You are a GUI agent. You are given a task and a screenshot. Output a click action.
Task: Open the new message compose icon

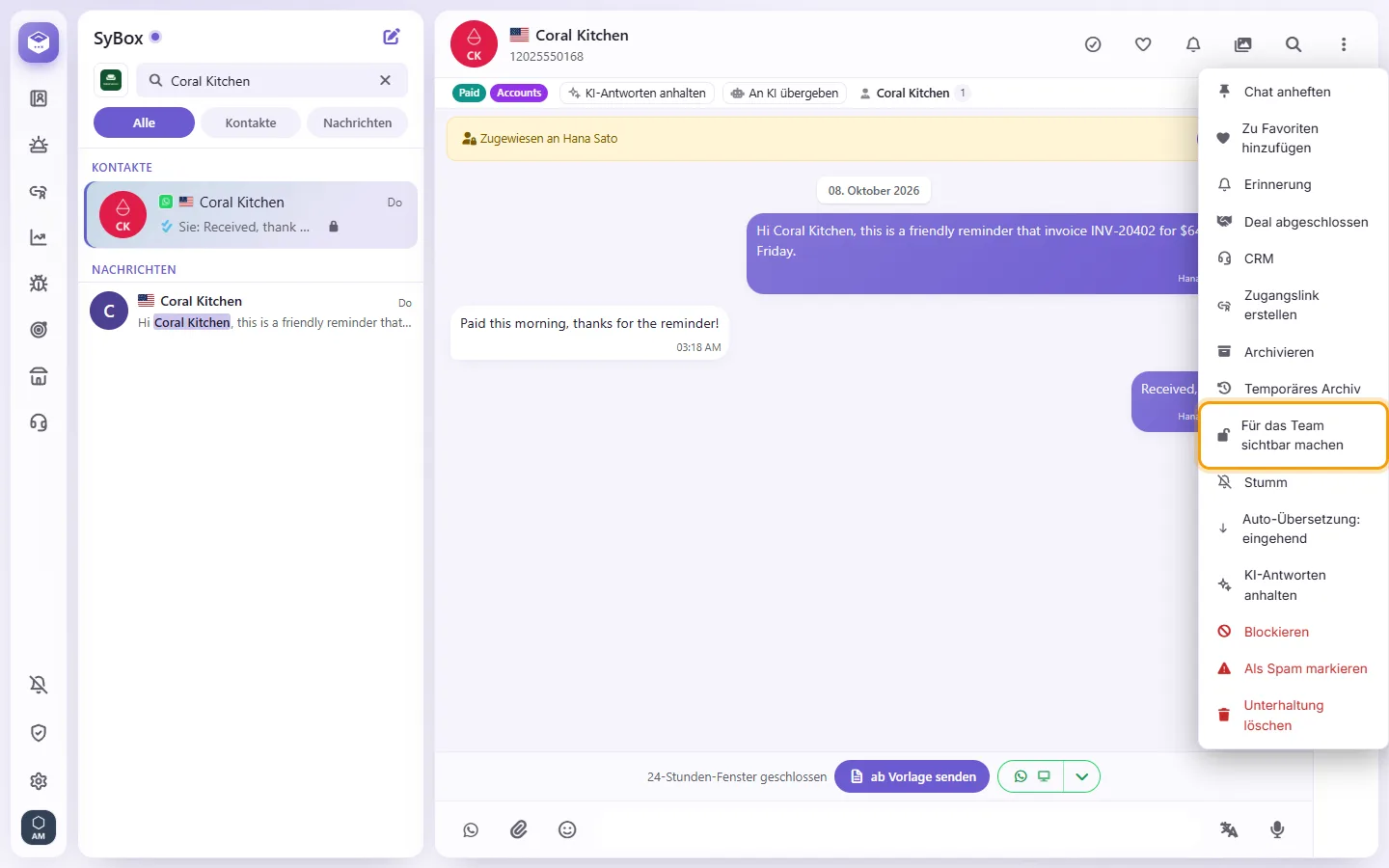tap(392, 37)
